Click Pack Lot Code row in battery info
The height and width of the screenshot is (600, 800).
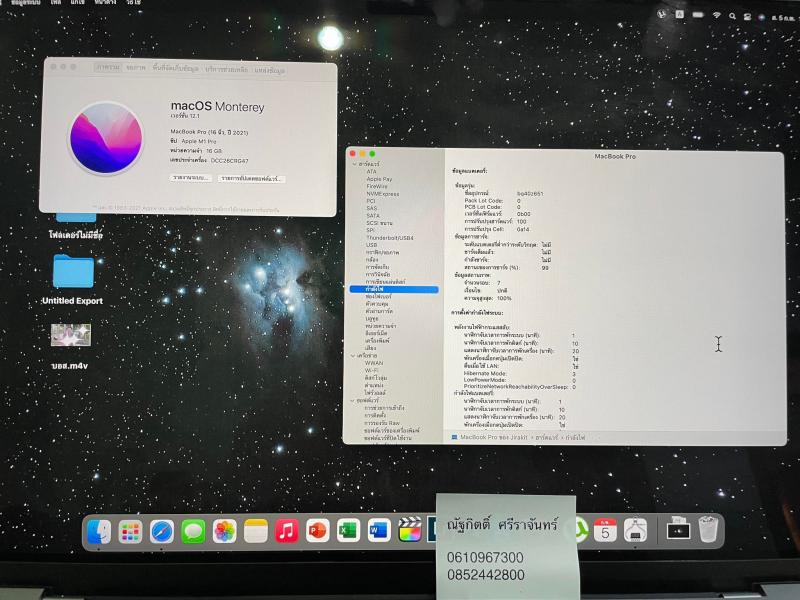click(x=493, y=201)
